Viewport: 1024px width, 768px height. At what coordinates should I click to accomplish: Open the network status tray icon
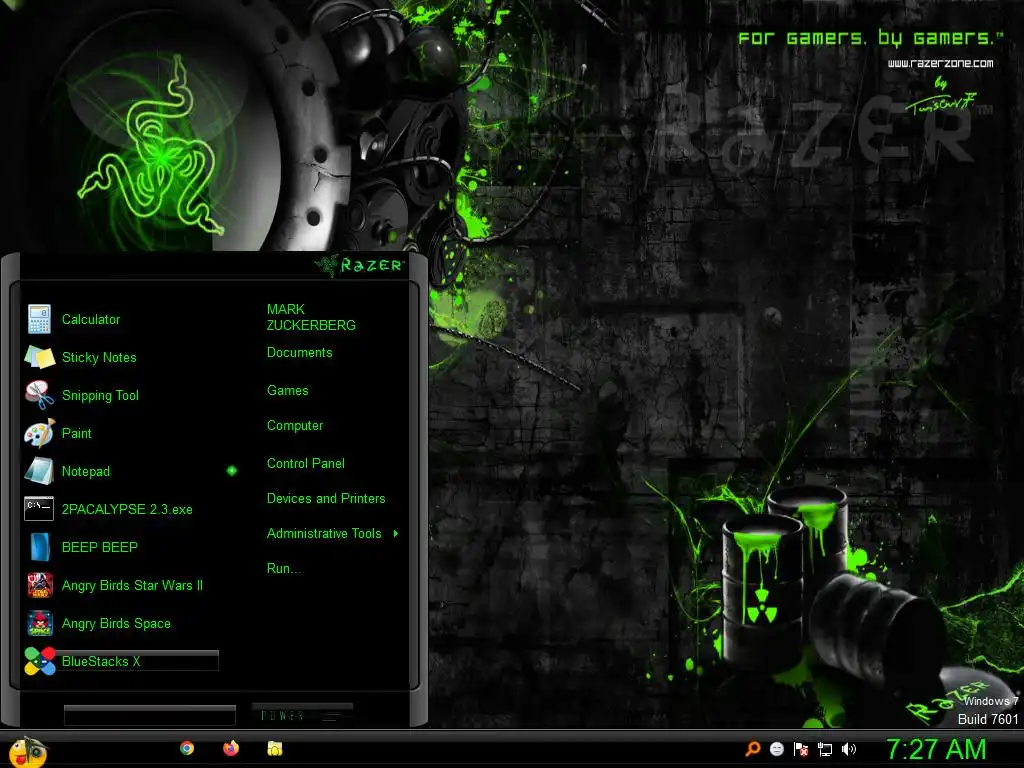825,750
